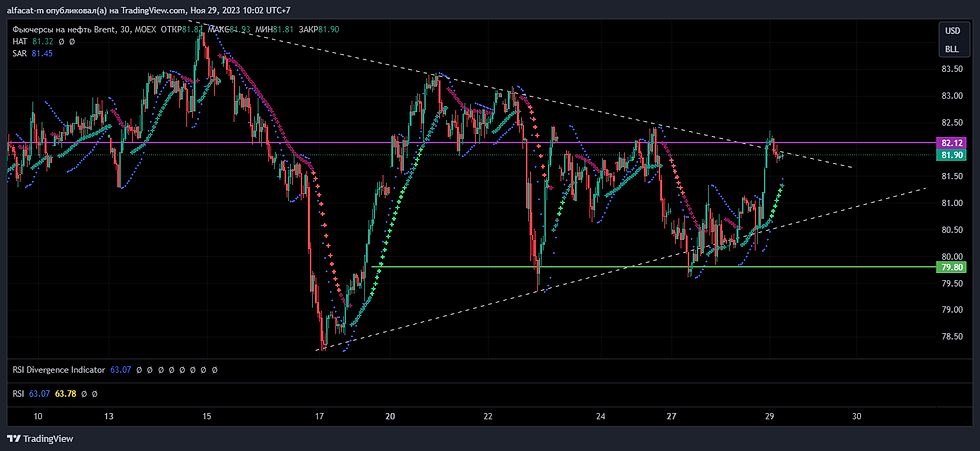Click the RSI Divergence value 63.07
Image resolution: width=980 pixels, height=451 pixels.
(x=120, y=370)
